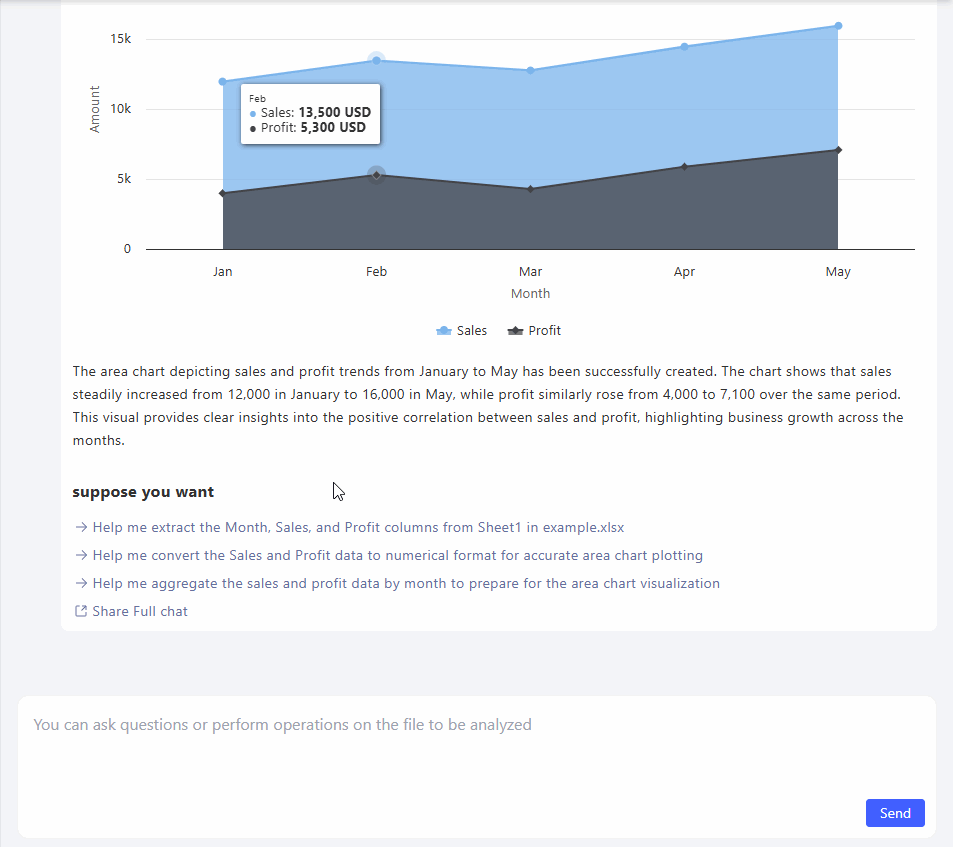The image size is (953, 847).
Task: Choose the extract Month, Sales, Profit columns suggestion
Action: click(x=358, y=527)
